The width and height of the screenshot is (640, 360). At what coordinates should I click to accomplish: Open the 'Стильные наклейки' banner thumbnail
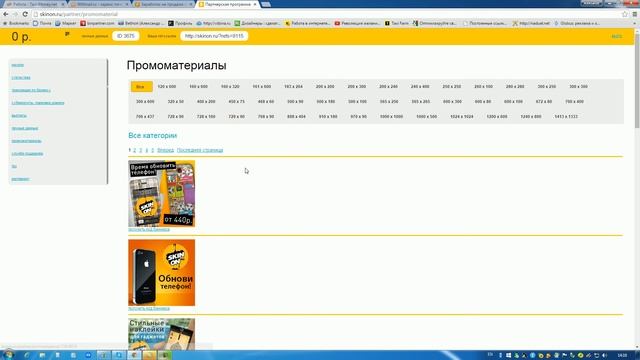pos(162,334)
